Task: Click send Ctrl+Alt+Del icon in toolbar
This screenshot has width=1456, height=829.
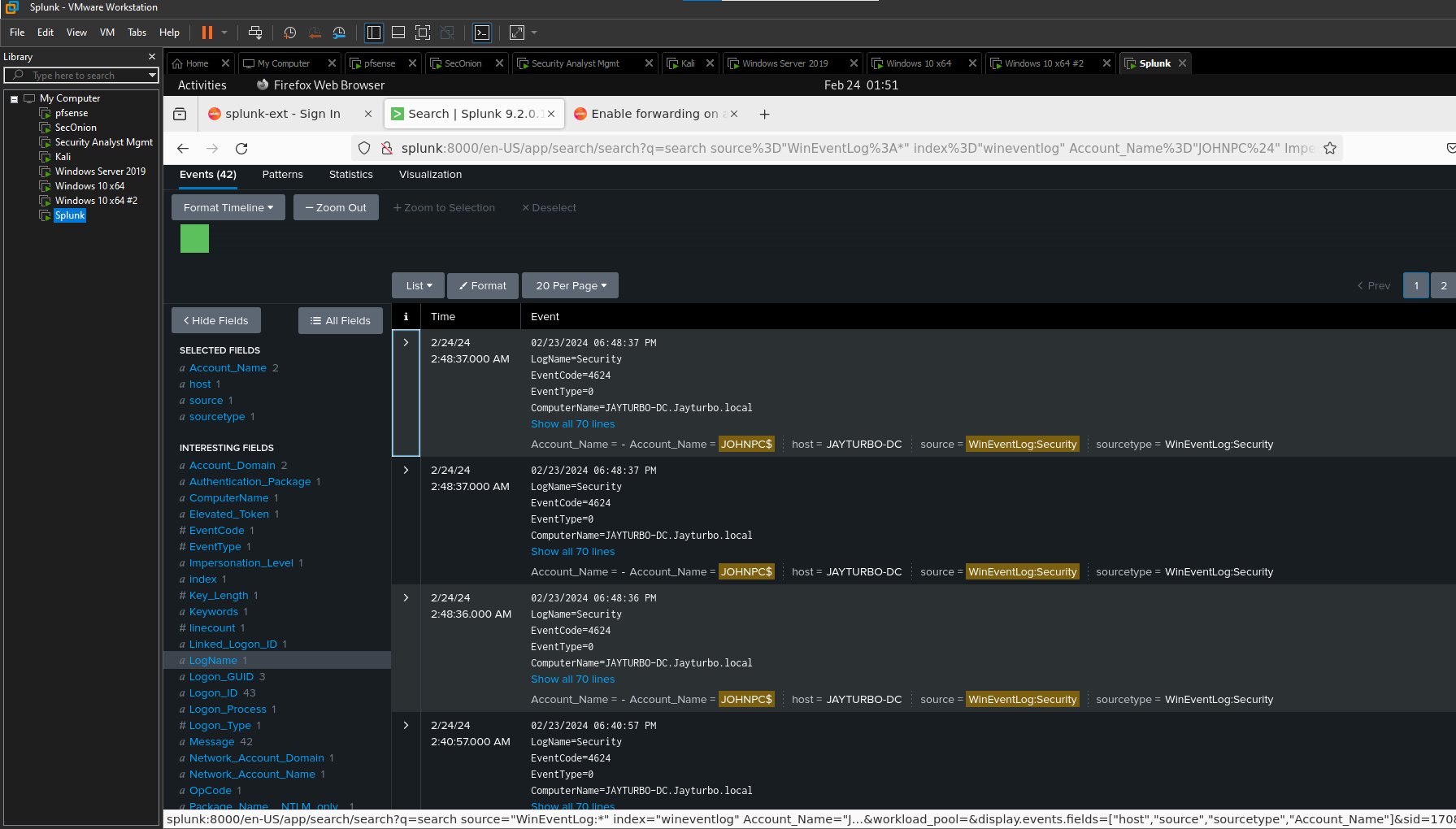Action: 255,33
